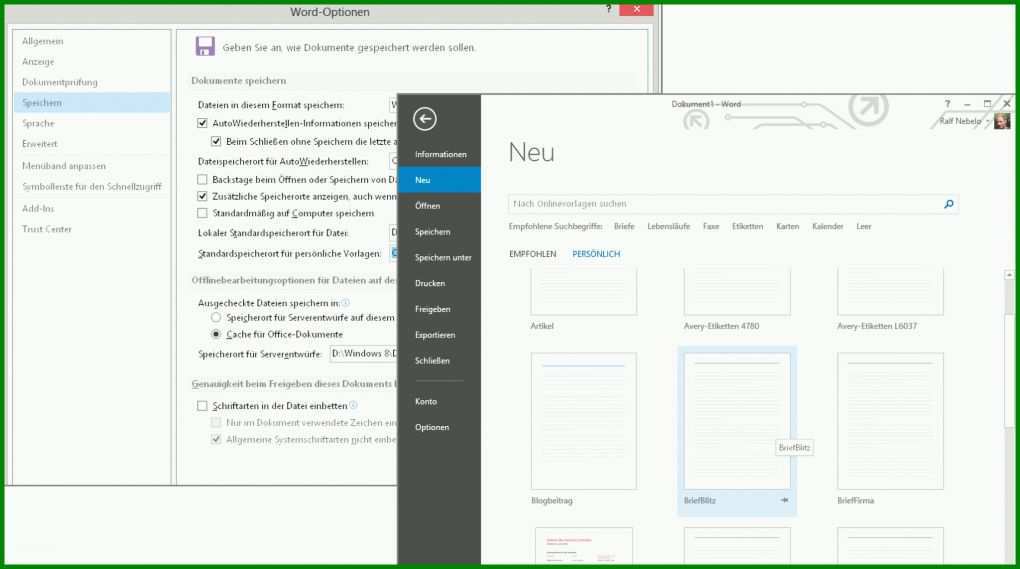
Task: Toggle AutoWiederherstellen-Informationen speichern checkbox
Action: [x=202, y=123]
